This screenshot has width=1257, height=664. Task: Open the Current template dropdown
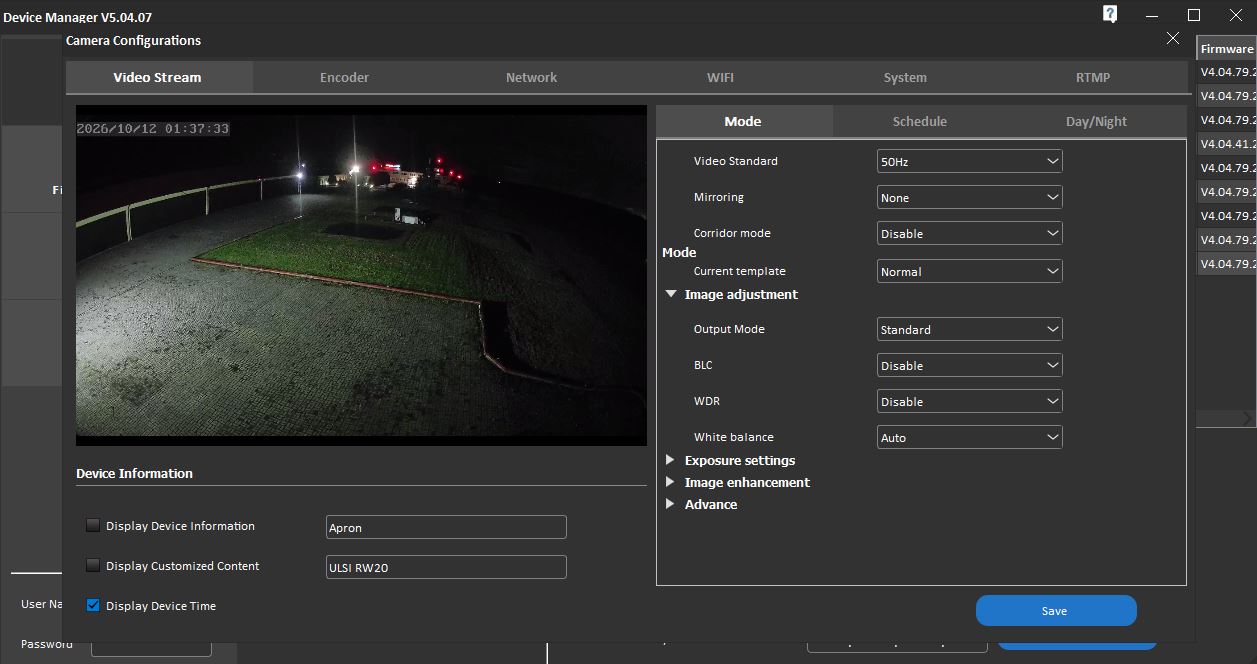point(969,271)
